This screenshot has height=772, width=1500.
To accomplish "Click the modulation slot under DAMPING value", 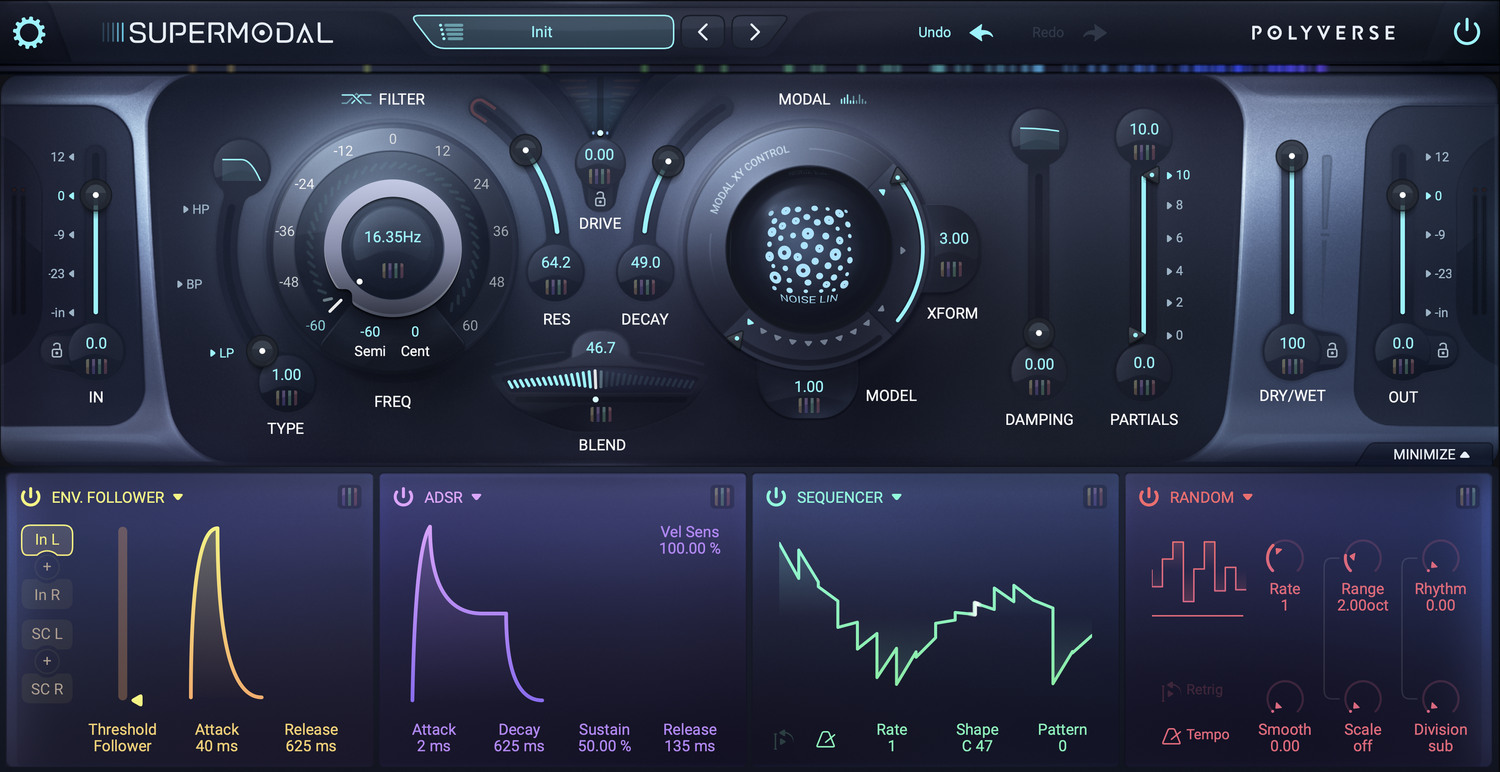I will click(1039, 388).
